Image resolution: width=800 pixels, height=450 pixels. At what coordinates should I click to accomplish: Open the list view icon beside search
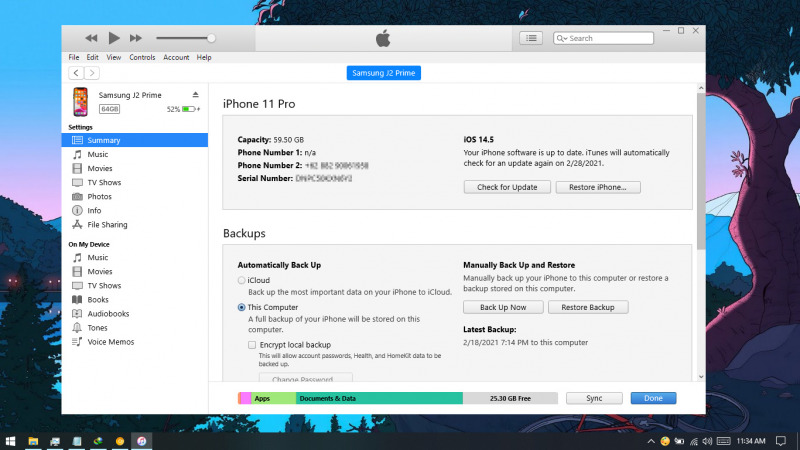(x=531, y=38)
